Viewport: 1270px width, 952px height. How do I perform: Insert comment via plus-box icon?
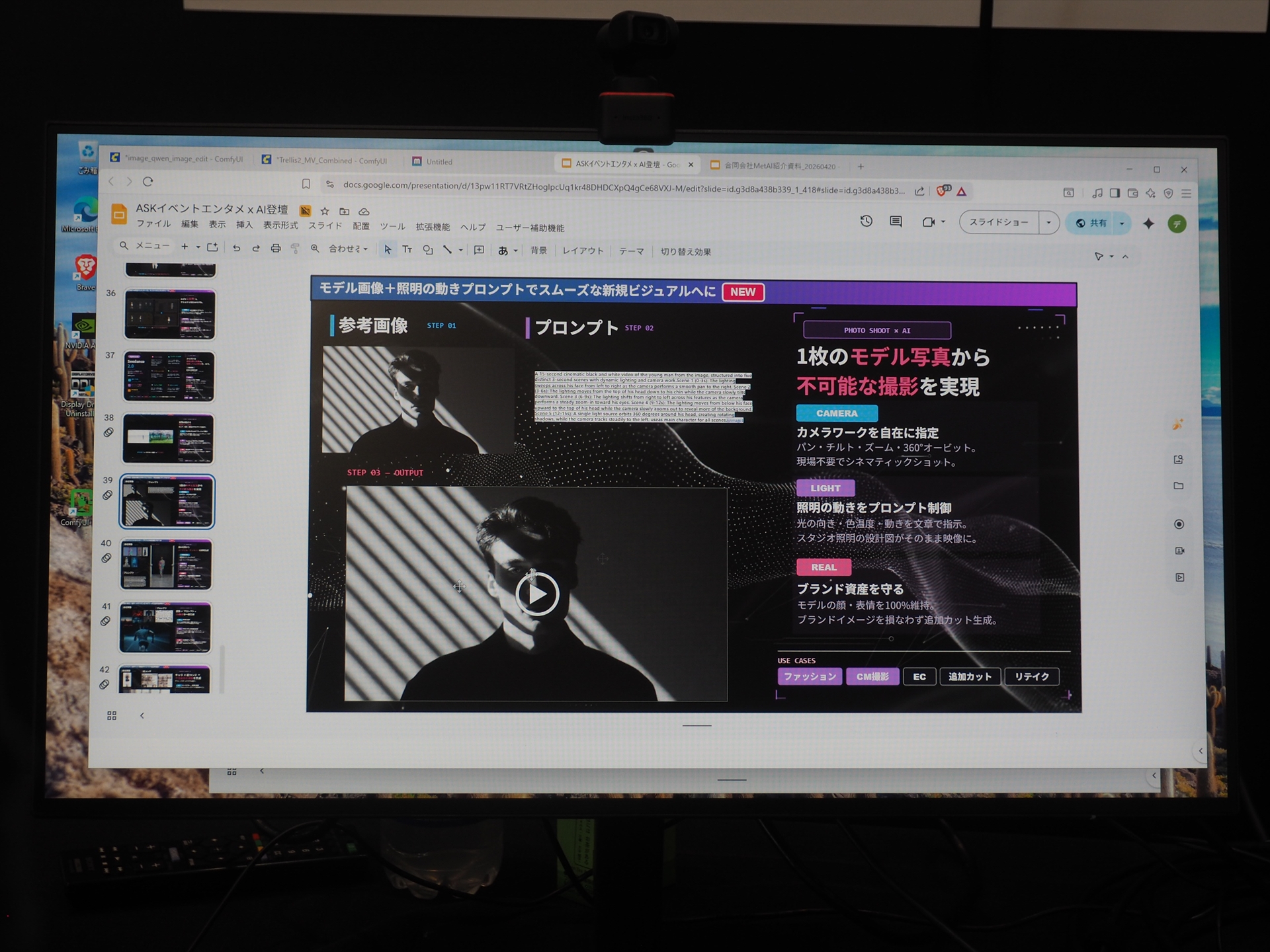point(479,250)
